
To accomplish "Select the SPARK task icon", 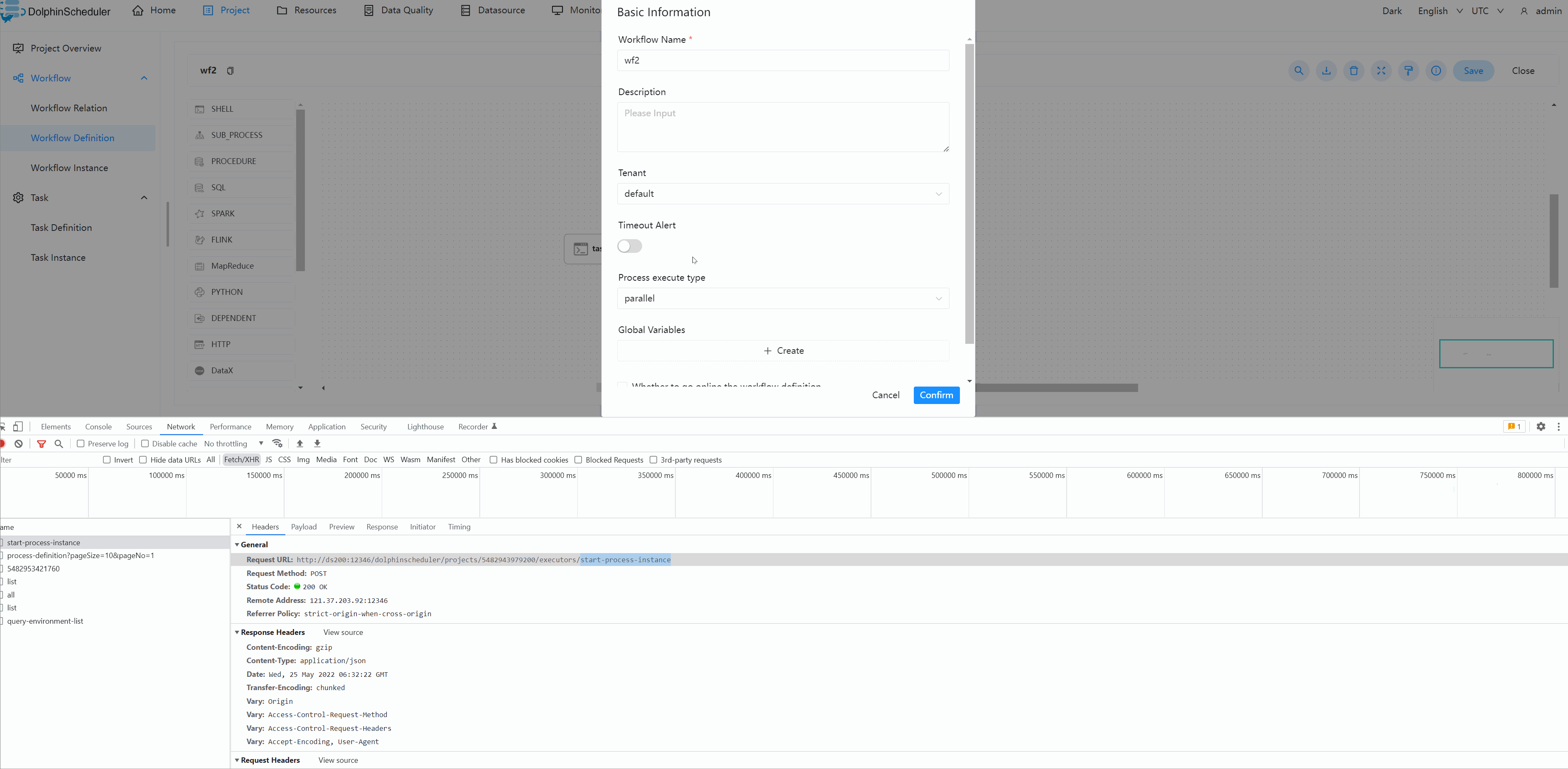I will (200, 213).
